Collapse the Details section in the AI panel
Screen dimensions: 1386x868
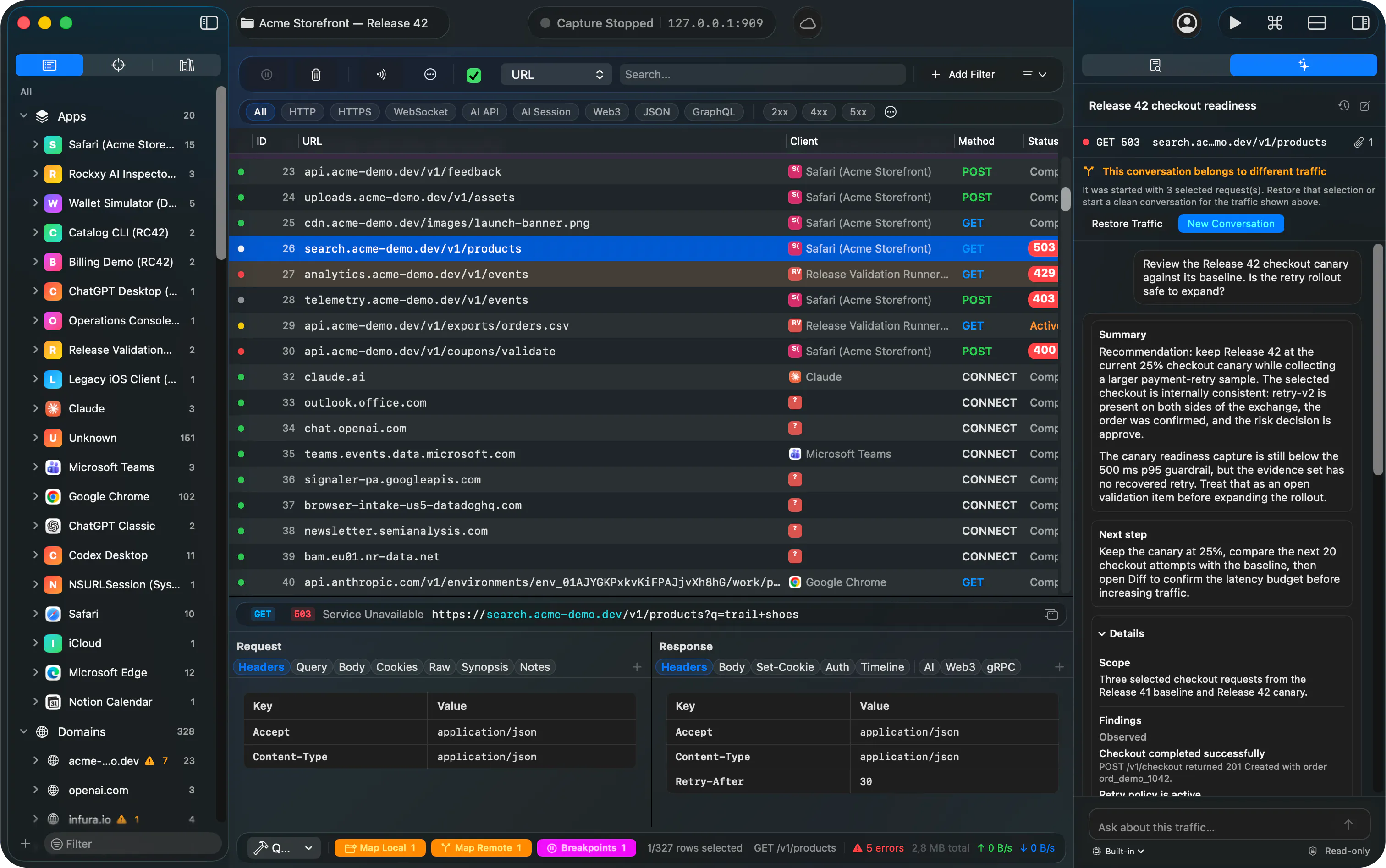click(x=1102, y=633)
